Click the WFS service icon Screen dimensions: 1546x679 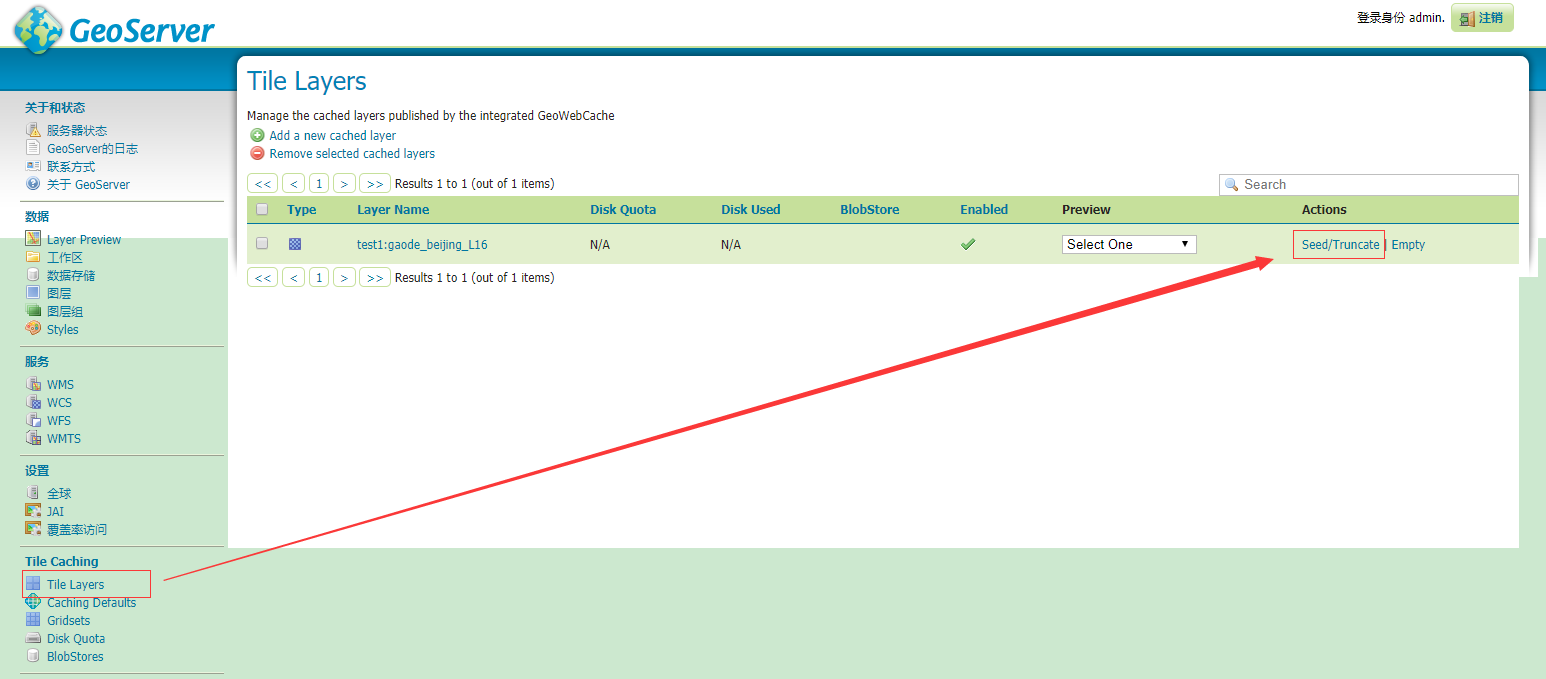33,420
